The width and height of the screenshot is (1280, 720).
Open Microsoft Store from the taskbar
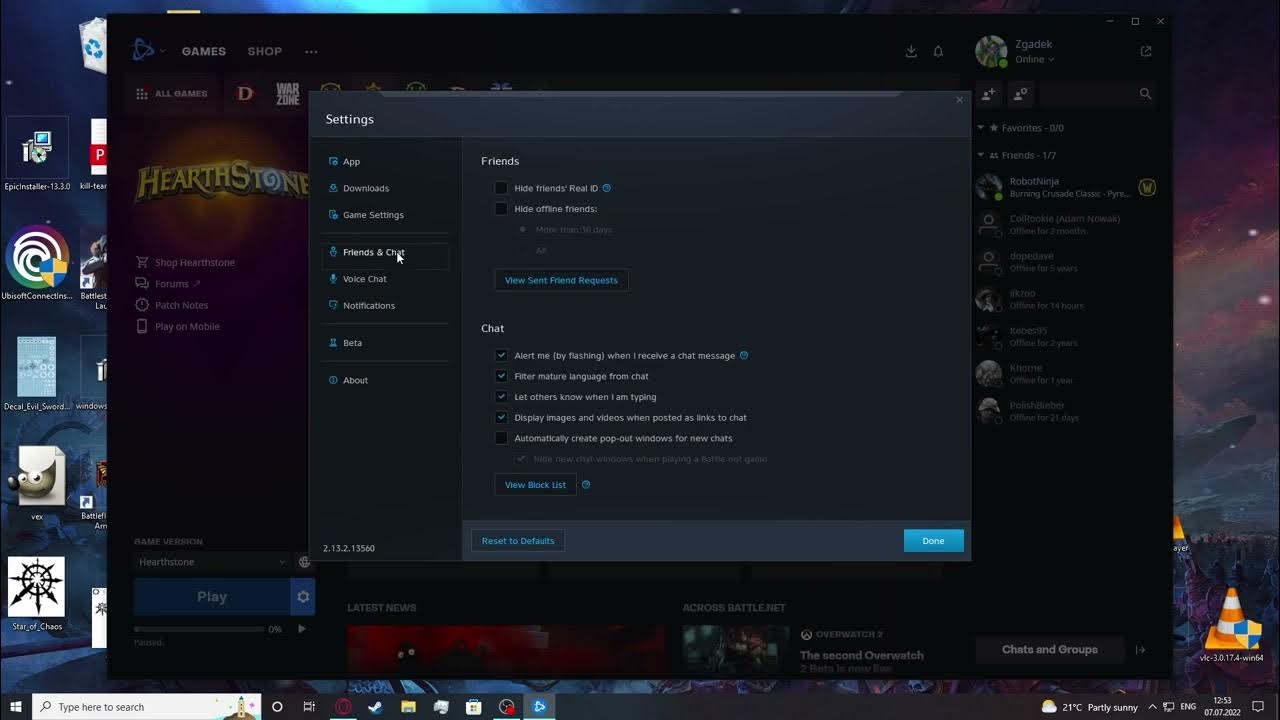[x=474, y=707]
